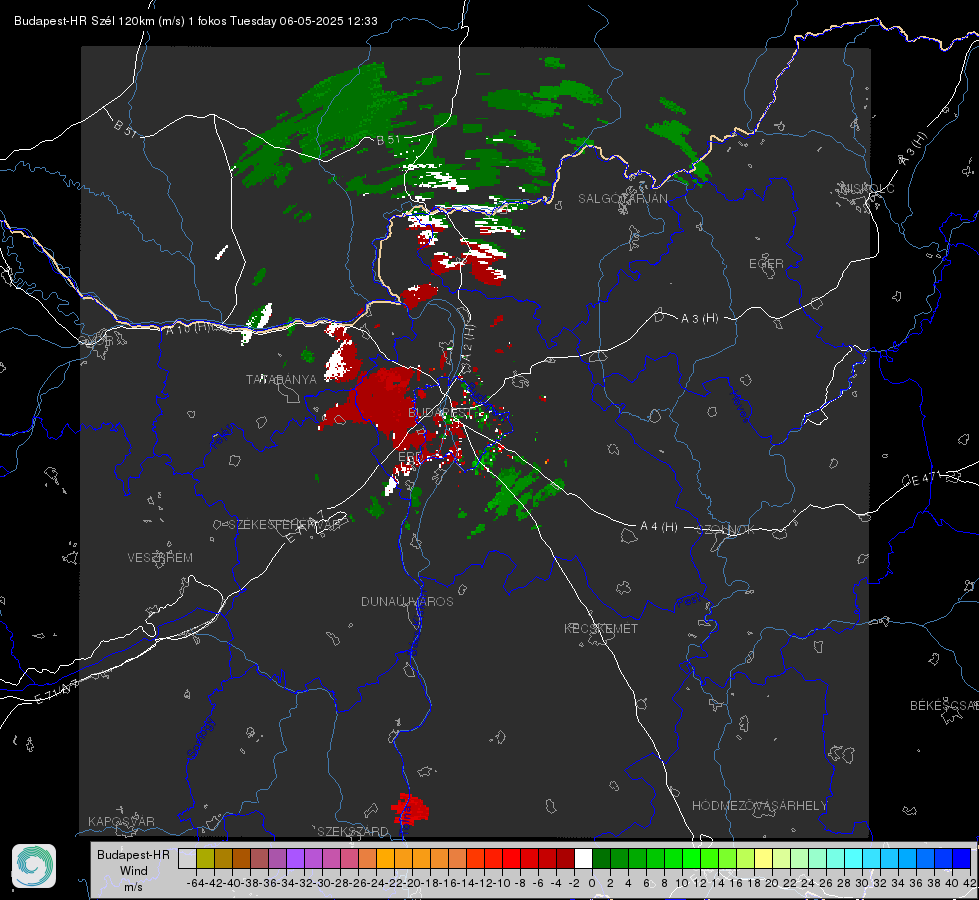
Task: Click the HÓDMEZŐVÁSÁRHELY city label
Action: [759, 806]
